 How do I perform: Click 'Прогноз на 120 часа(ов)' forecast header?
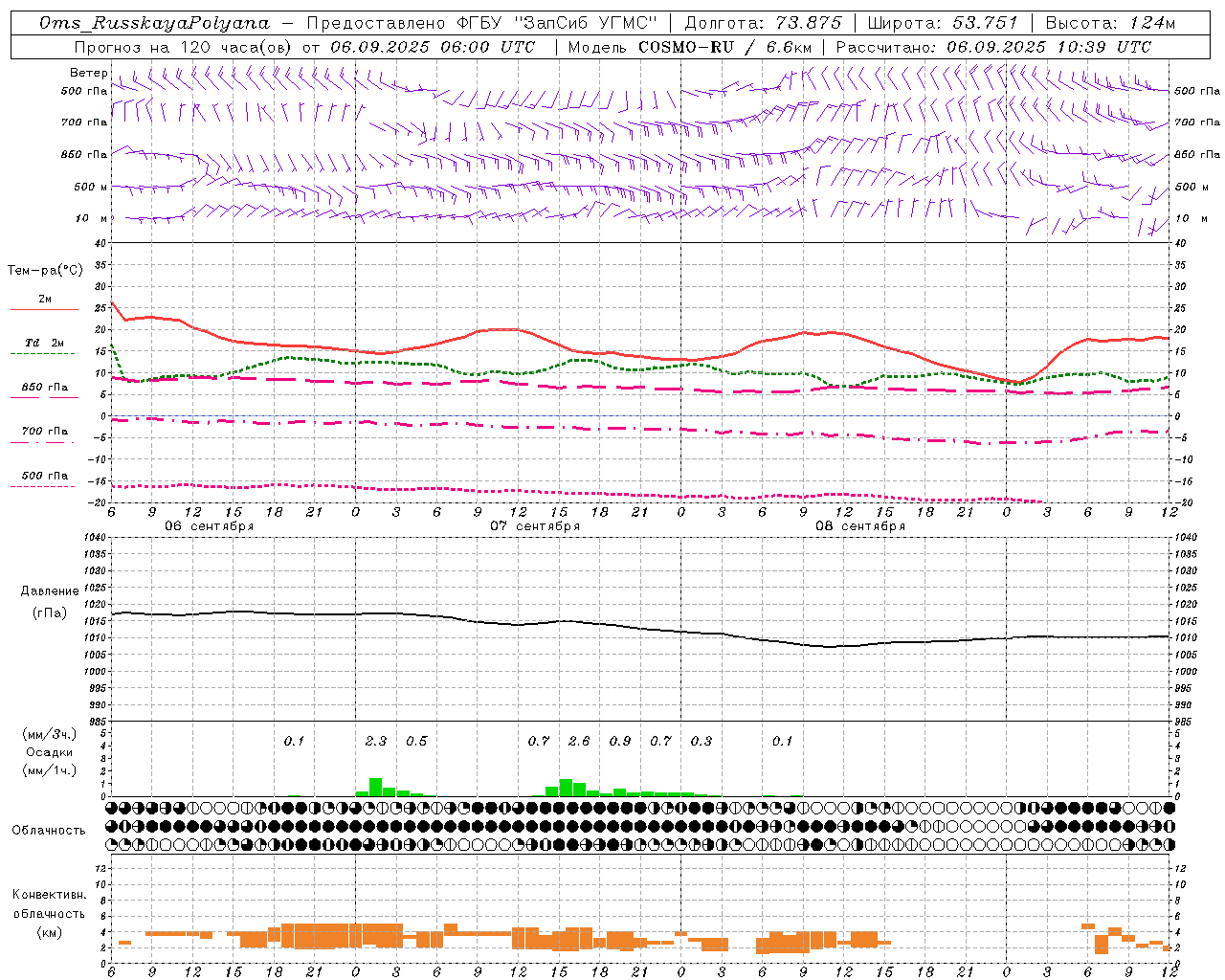click(x=184, y=47)
